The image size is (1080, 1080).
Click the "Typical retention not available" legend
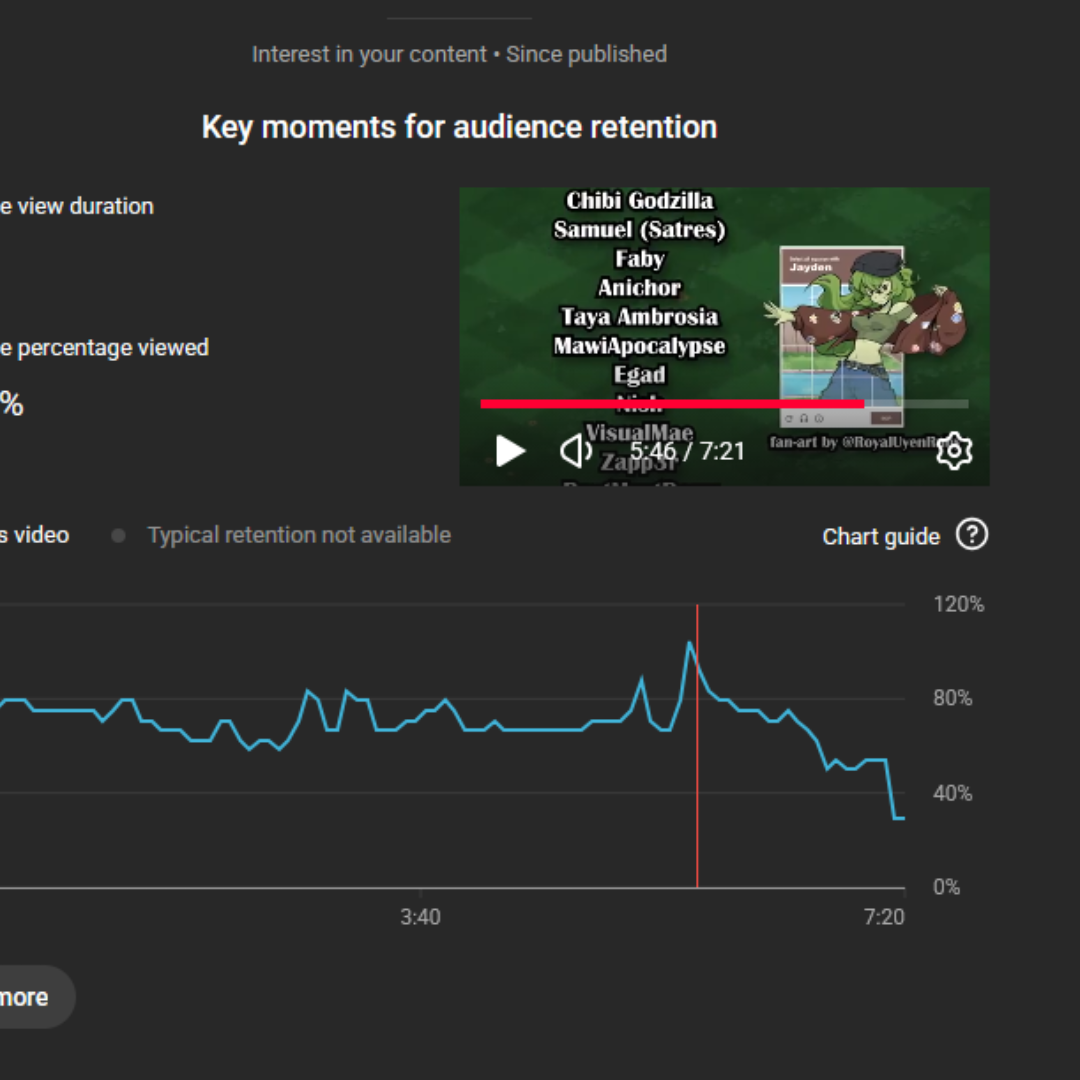(x=299, y=535)
